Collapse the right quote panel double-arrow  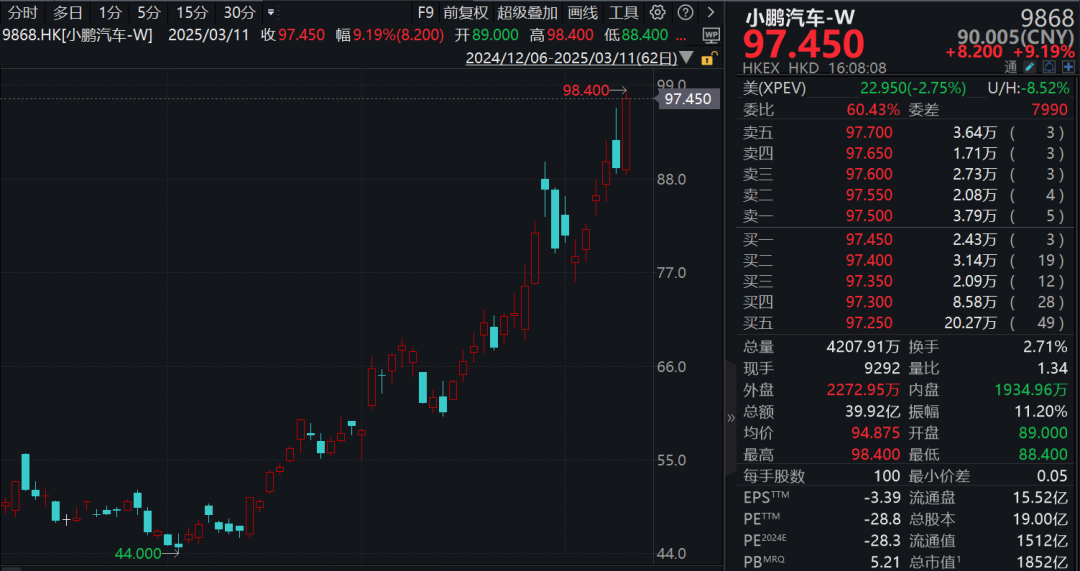(731, 415)
